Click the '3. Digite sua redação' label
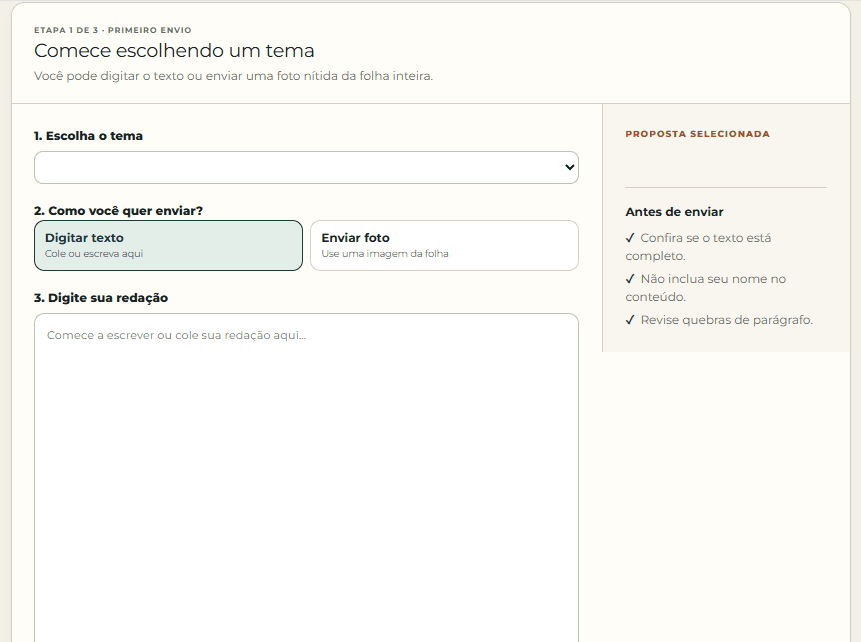 [101, 298]
